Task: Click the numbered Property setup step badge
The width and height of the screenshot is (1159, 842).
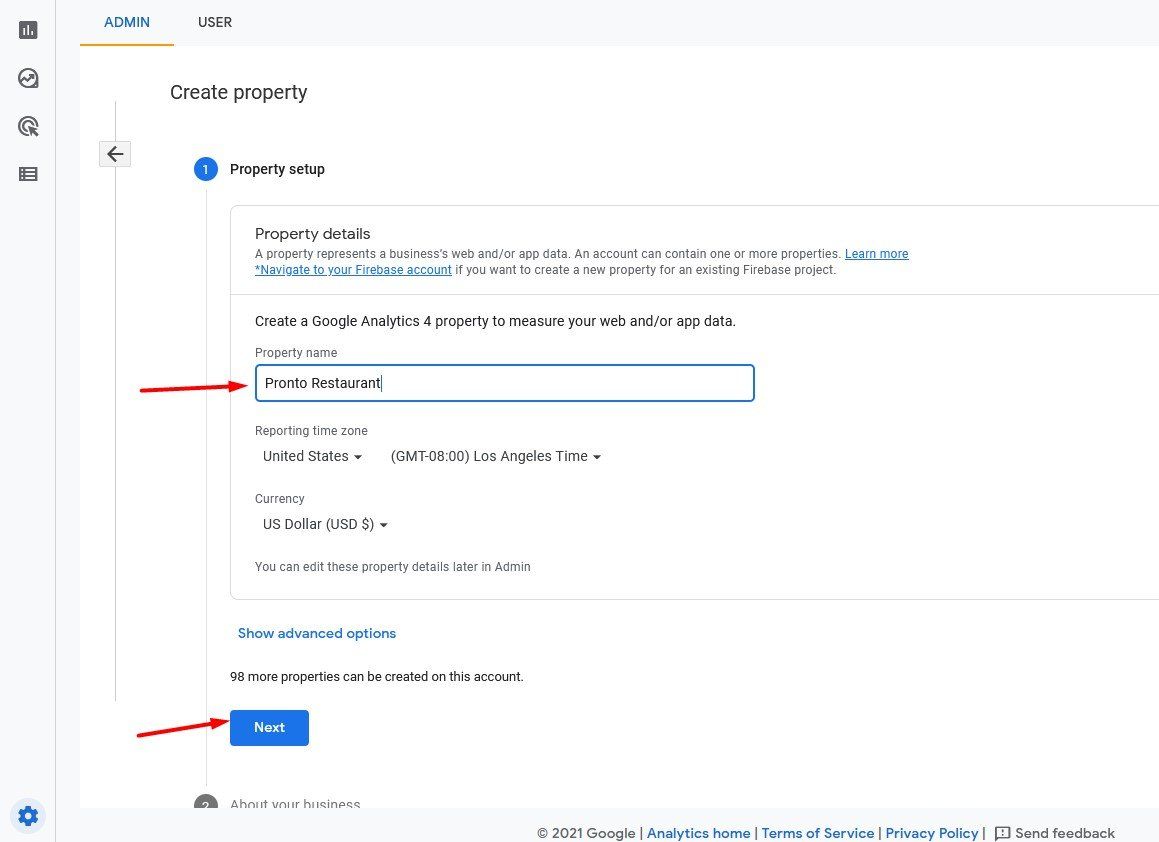Action: pyautogui.click(x=206, y=169)
